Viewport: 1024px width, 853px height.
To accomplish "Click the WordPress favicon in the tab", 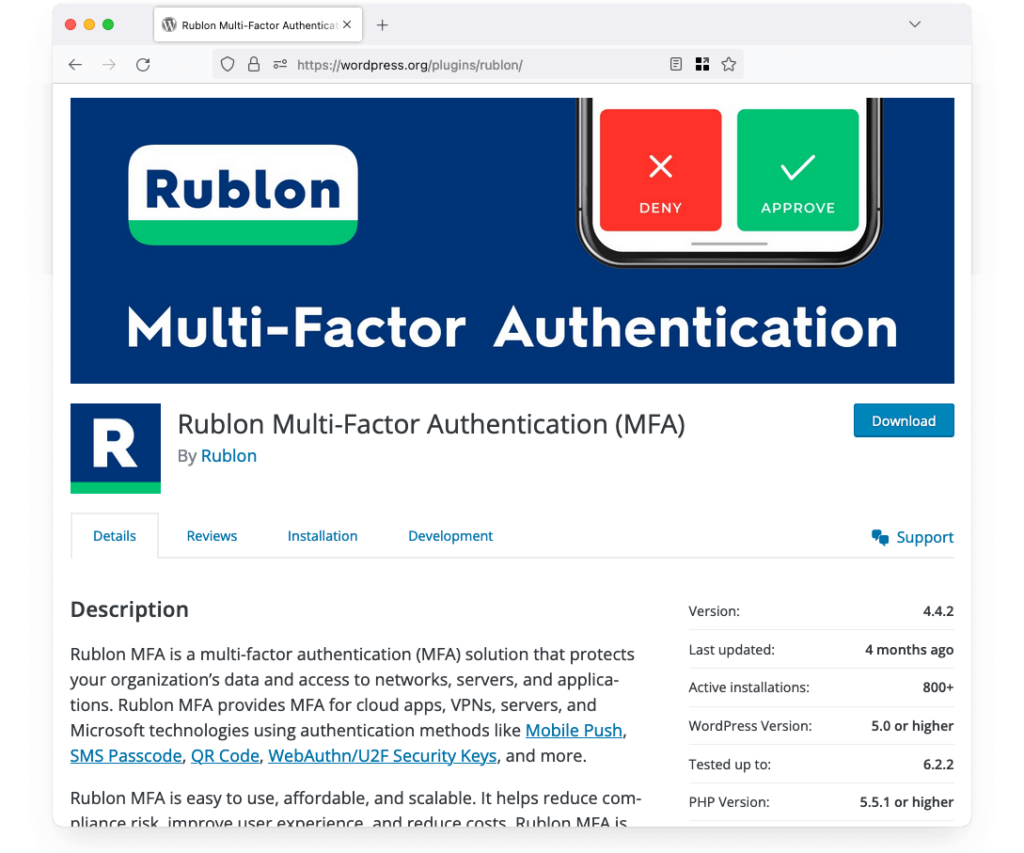I will [169, 25].
